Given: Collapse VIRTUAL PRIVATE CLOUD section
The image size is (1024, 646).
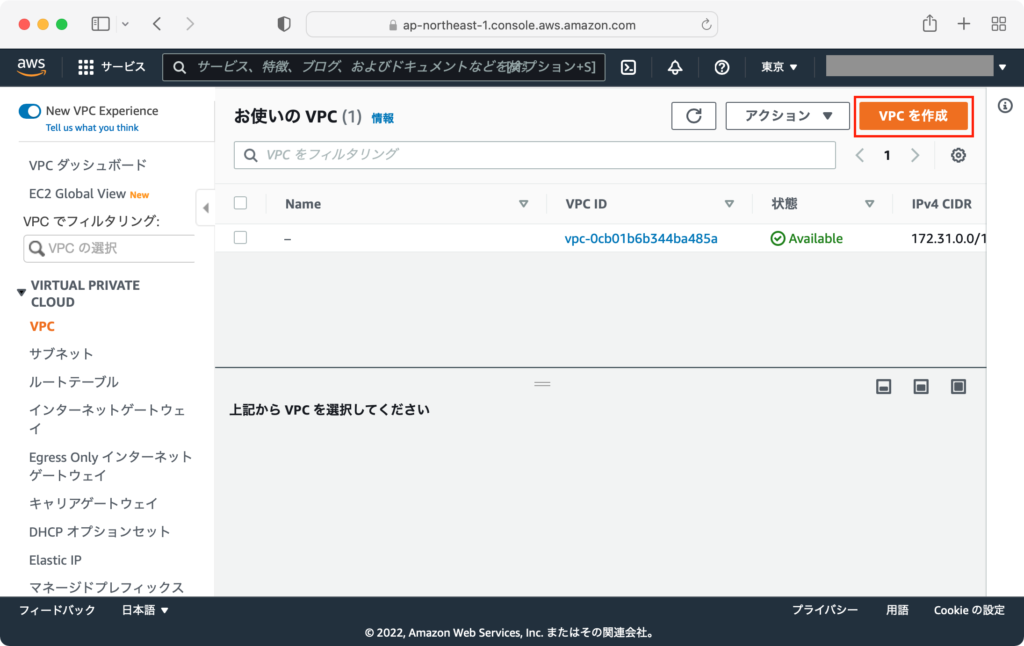Looking at the screenshot, I should [x=22, y=292].
